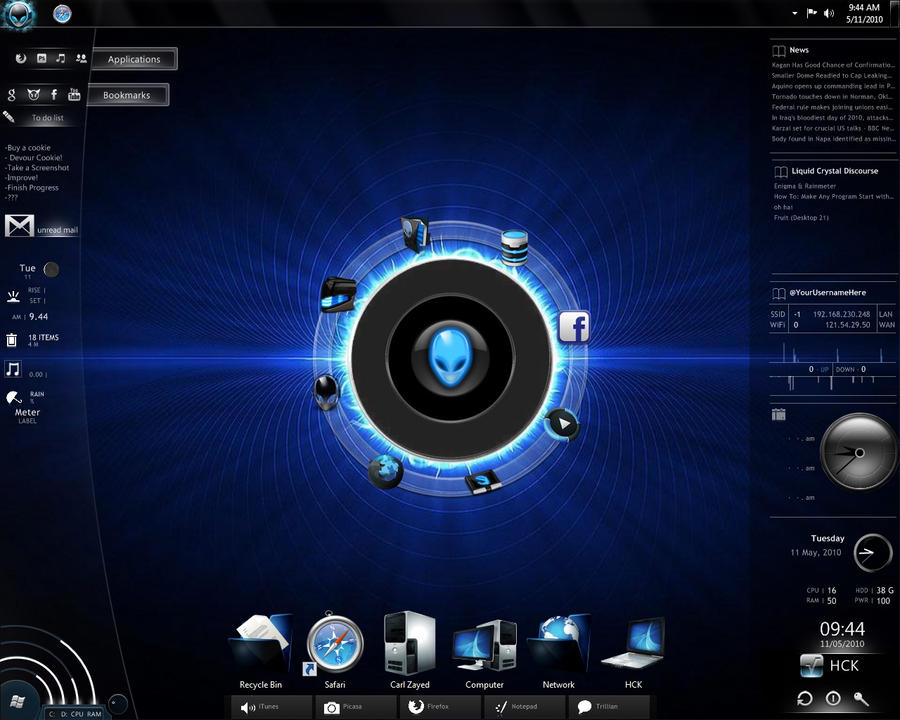Viewport: 900px width, 720px height.
Task: Launch Photoshop from Applications icon row
Action: [41, 58]
